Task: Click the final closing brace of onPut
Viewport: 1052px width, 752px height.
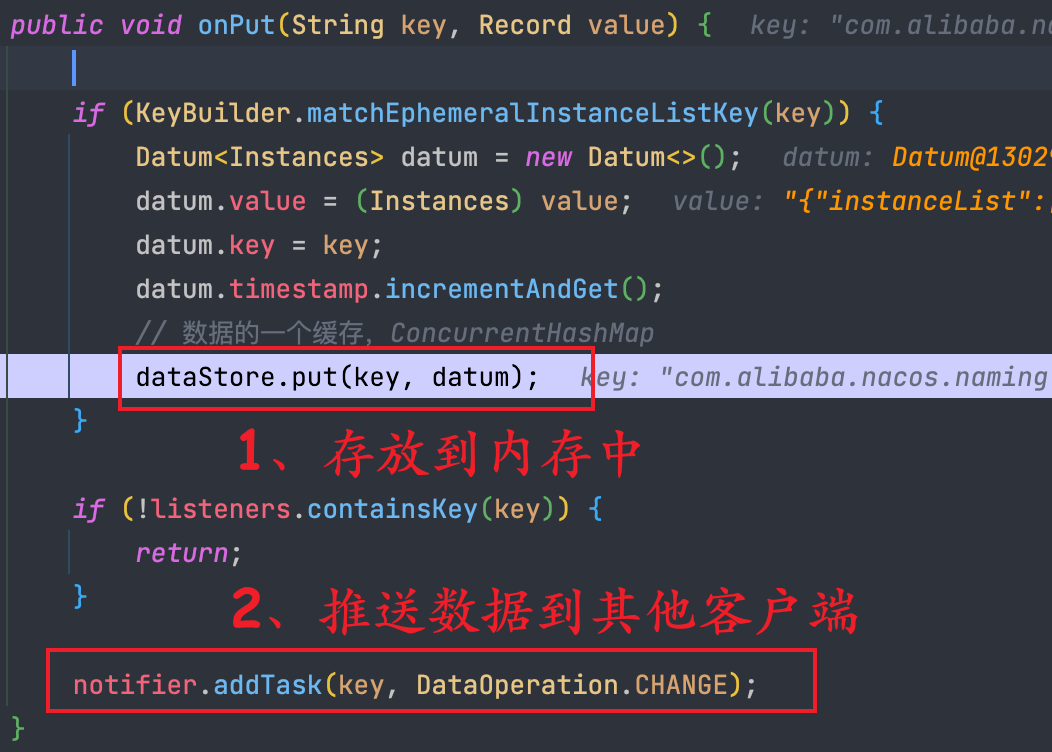Action: [x=17, y=728]
